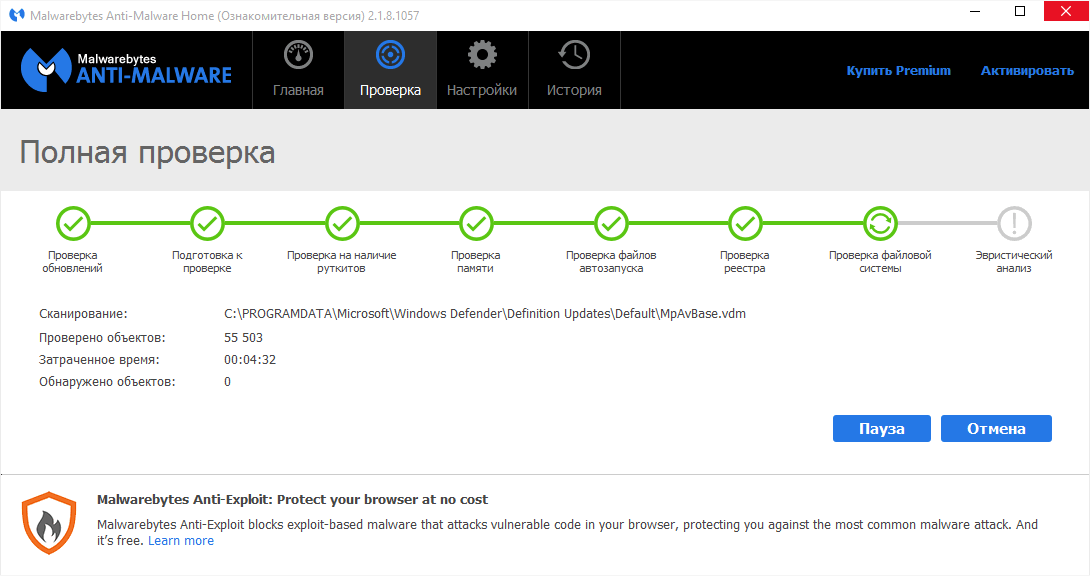Close the Malwarebytes window
Image resolution: width=1090 pixels, height=576 pixels.
[x=1066, y=11]
